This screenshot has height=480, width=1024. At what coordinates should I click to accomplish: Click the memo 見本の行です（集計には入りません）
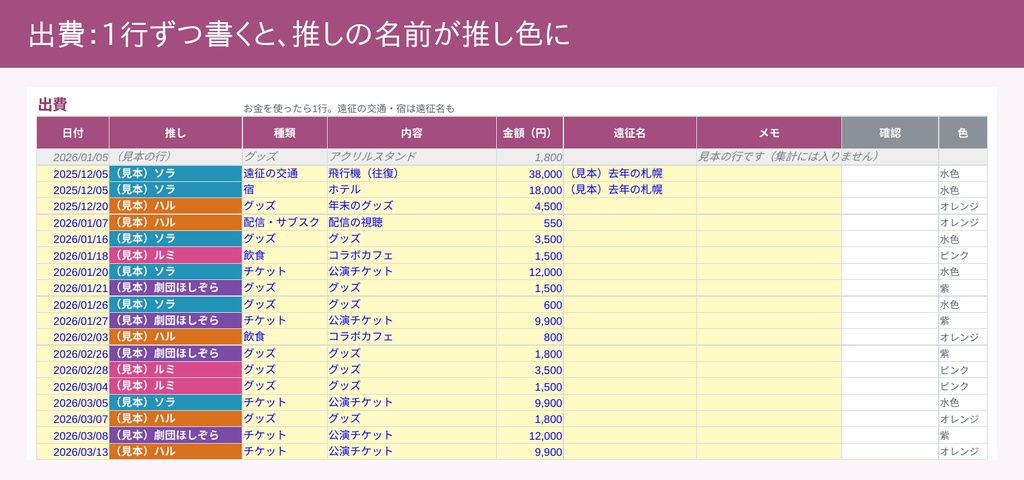pyautogui.click(x=788, y=157)
